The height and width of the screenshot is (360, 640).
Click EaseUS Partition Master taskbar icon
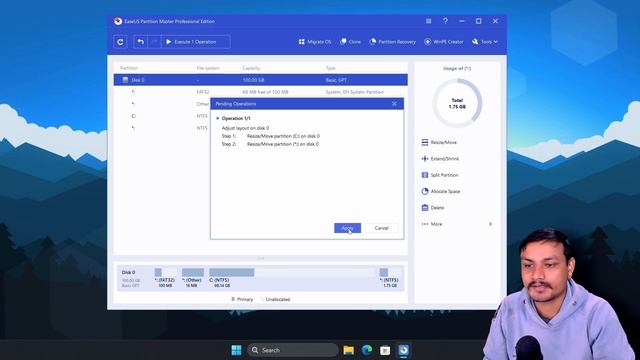click(x=403, y=350)
